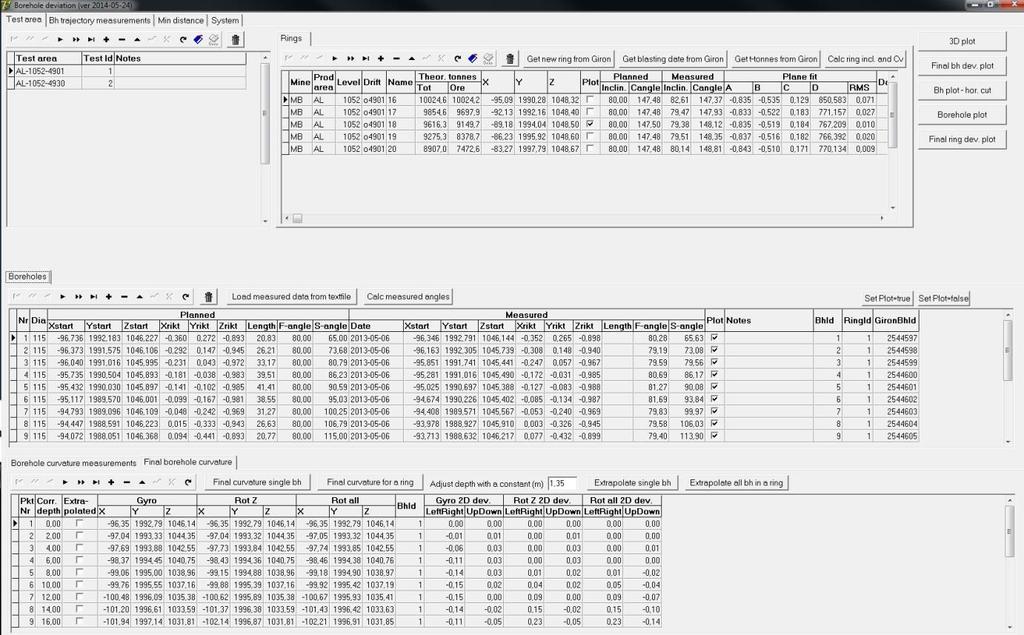The width and height of the screenshot is (1024, 635).
Task: Click blue bookmark icon in Rings toolbar
Action: pos(472,59)
